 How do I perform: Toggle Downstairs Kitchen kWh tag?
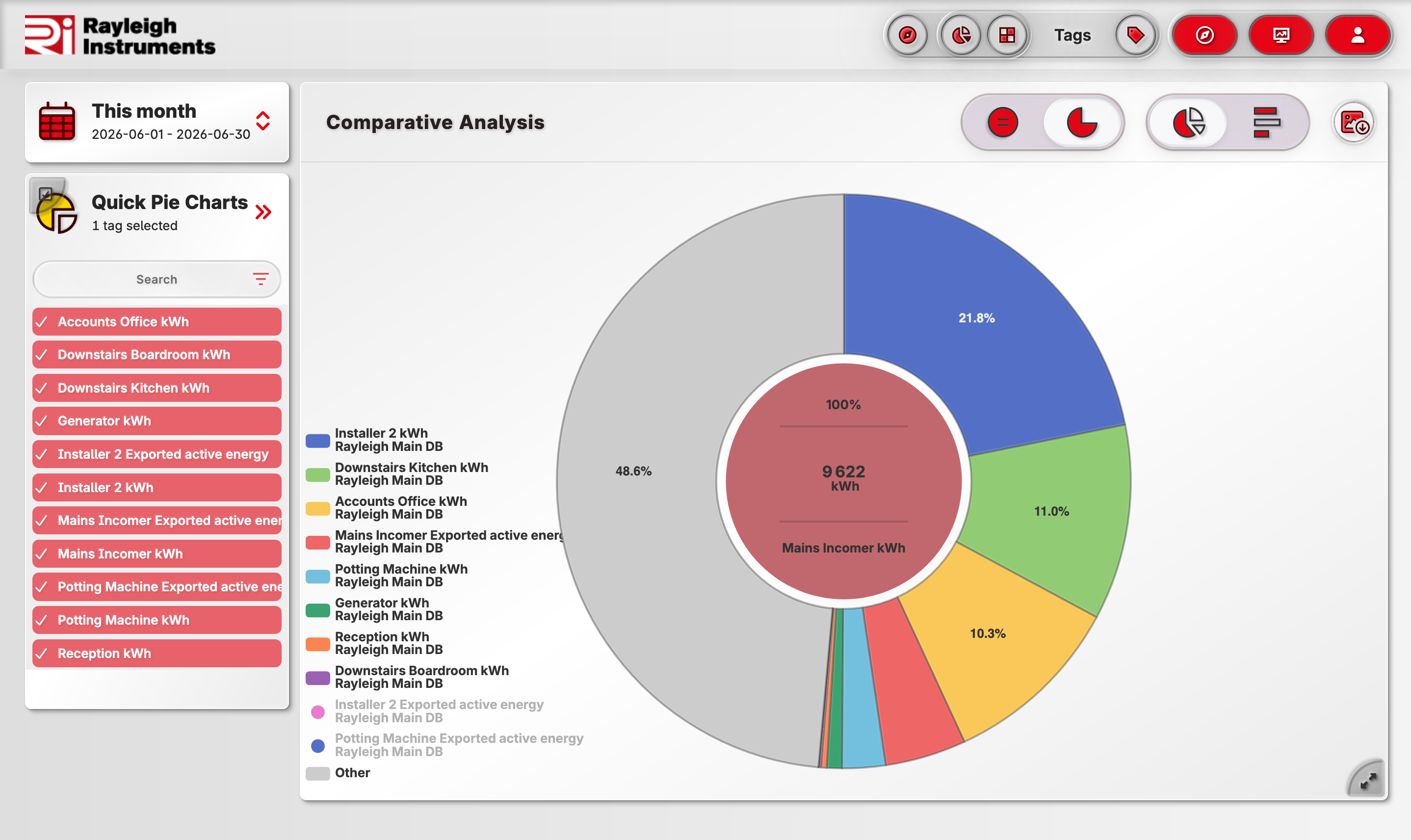157,388
